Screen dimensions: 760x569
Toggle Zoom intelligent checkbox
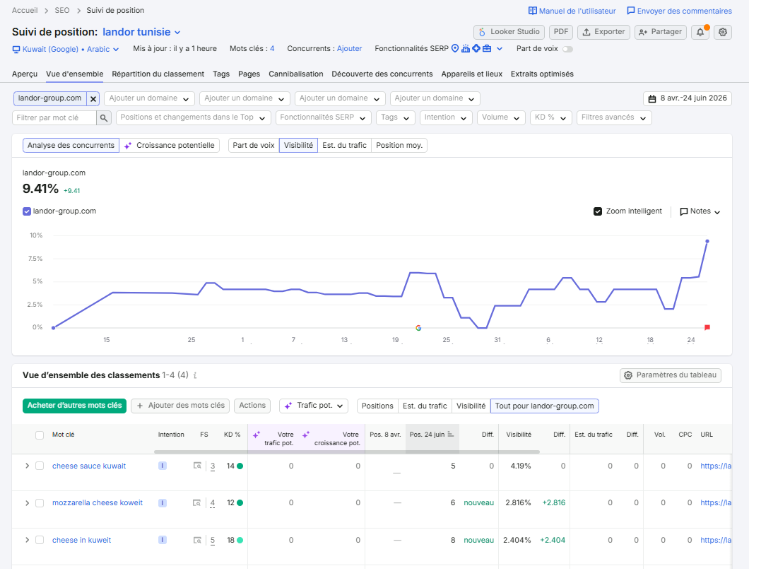(598, 211)
